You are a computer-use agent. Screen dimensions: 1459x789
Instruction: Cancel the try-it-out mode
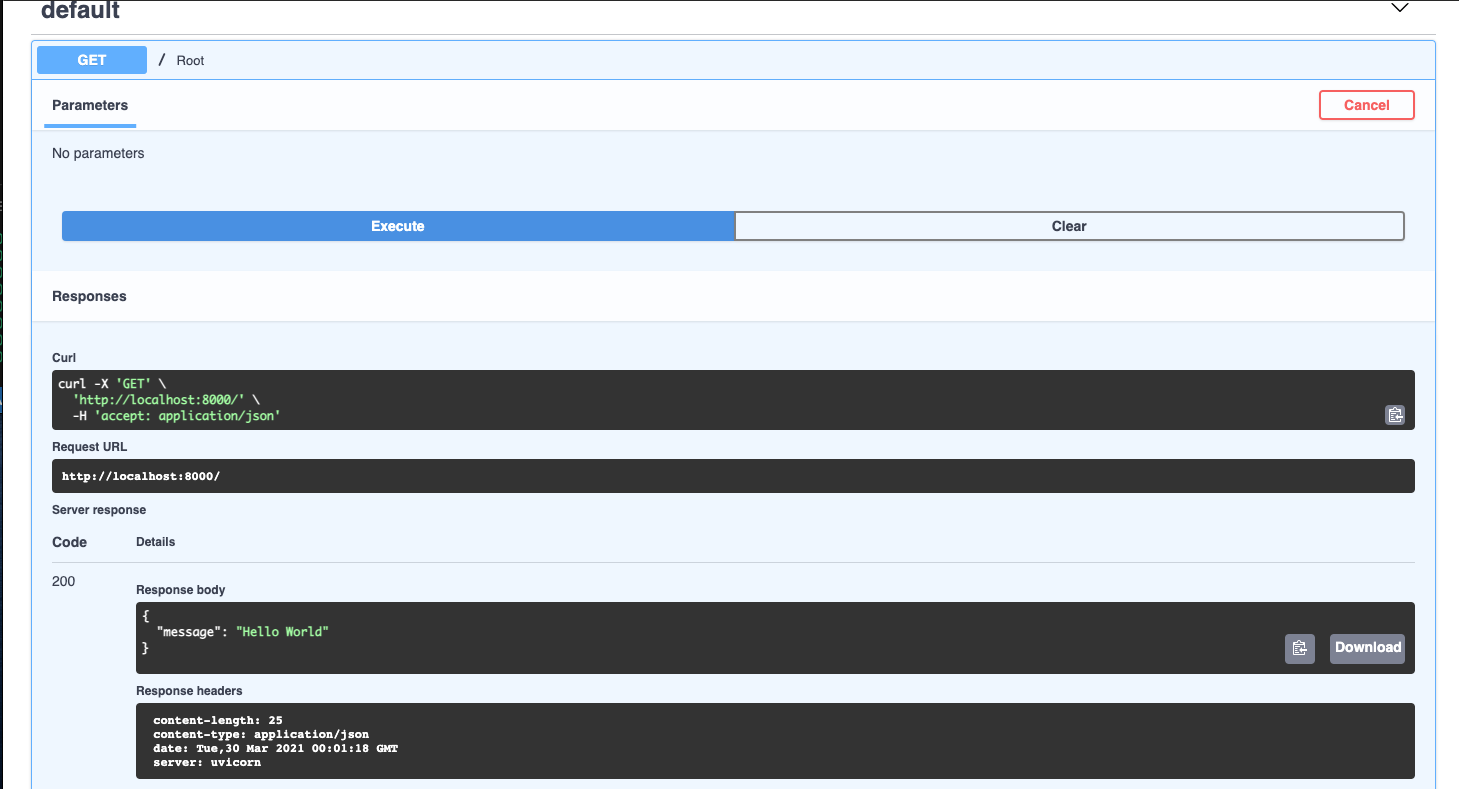(x=1366, y=105)
